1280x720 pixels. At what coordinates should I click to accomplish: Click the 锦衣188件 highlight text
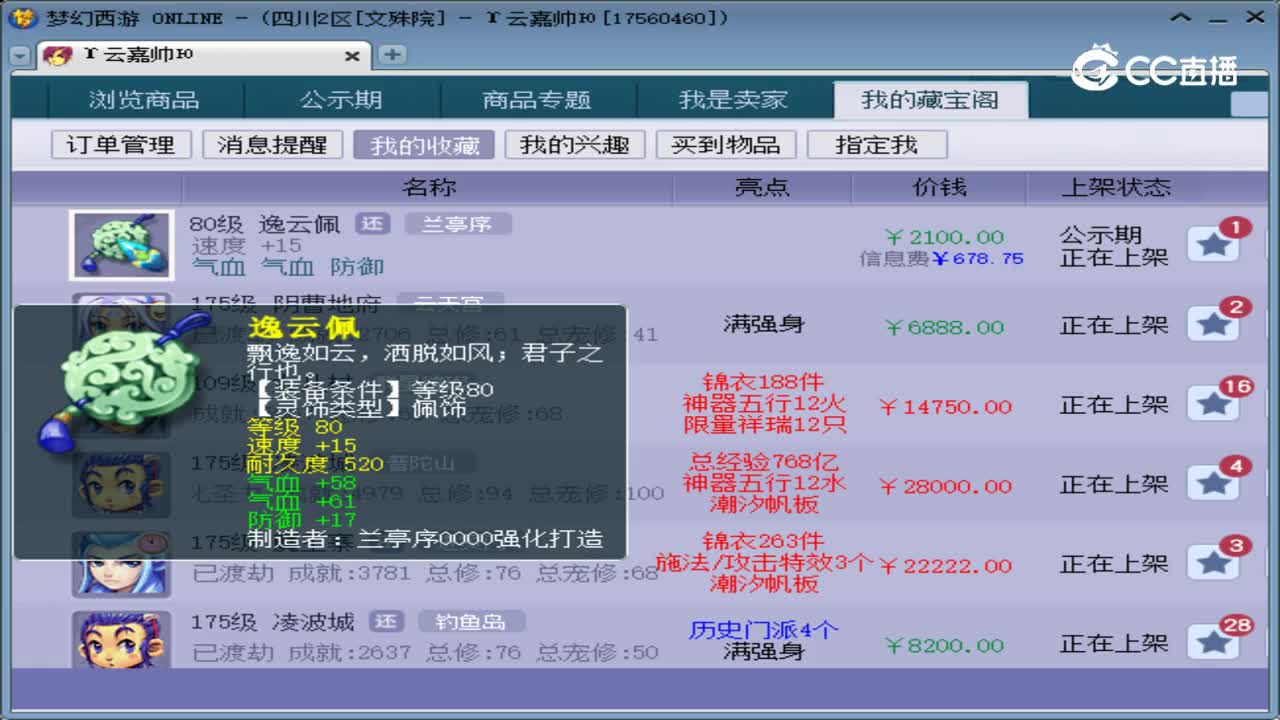[763, 381]
